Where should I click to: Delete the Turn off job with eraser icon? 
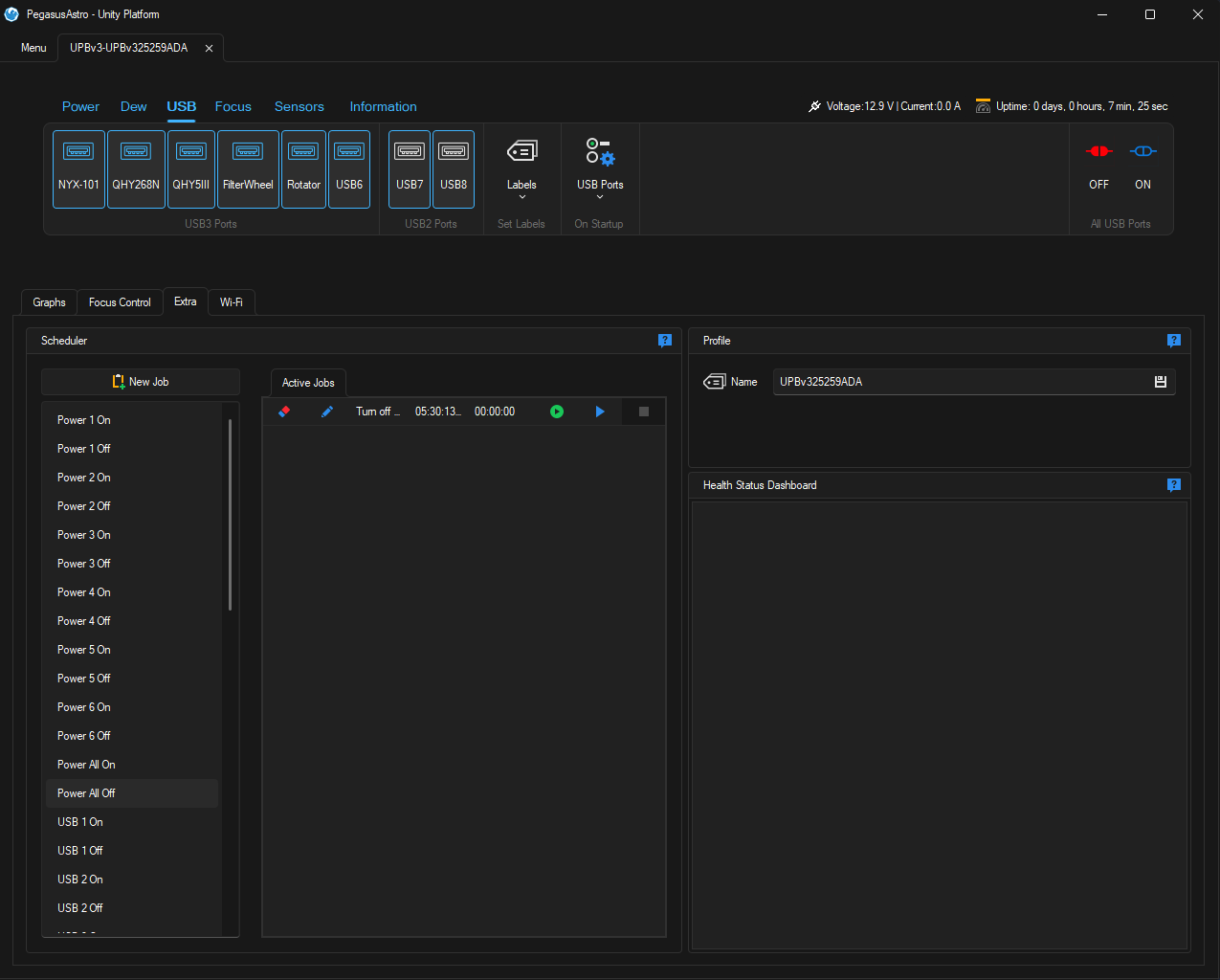coord(283,412)
